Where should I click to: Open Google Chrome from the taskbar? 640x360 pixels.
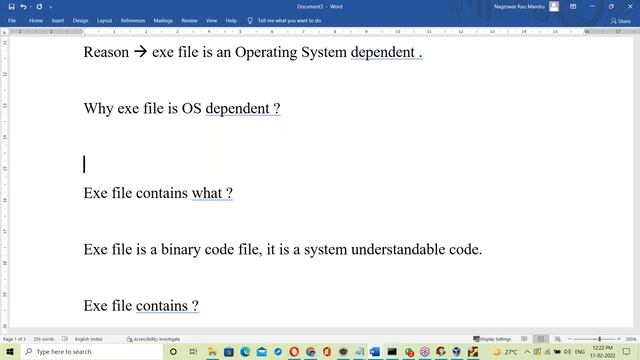pos(311,352)
